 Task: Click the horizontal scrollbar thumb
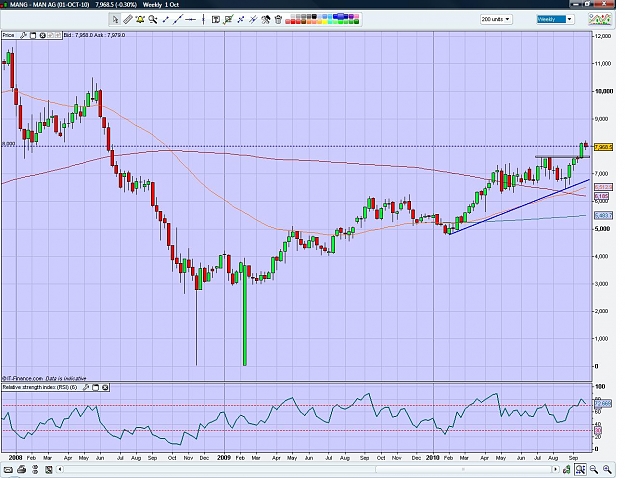[x=462, y=469]
